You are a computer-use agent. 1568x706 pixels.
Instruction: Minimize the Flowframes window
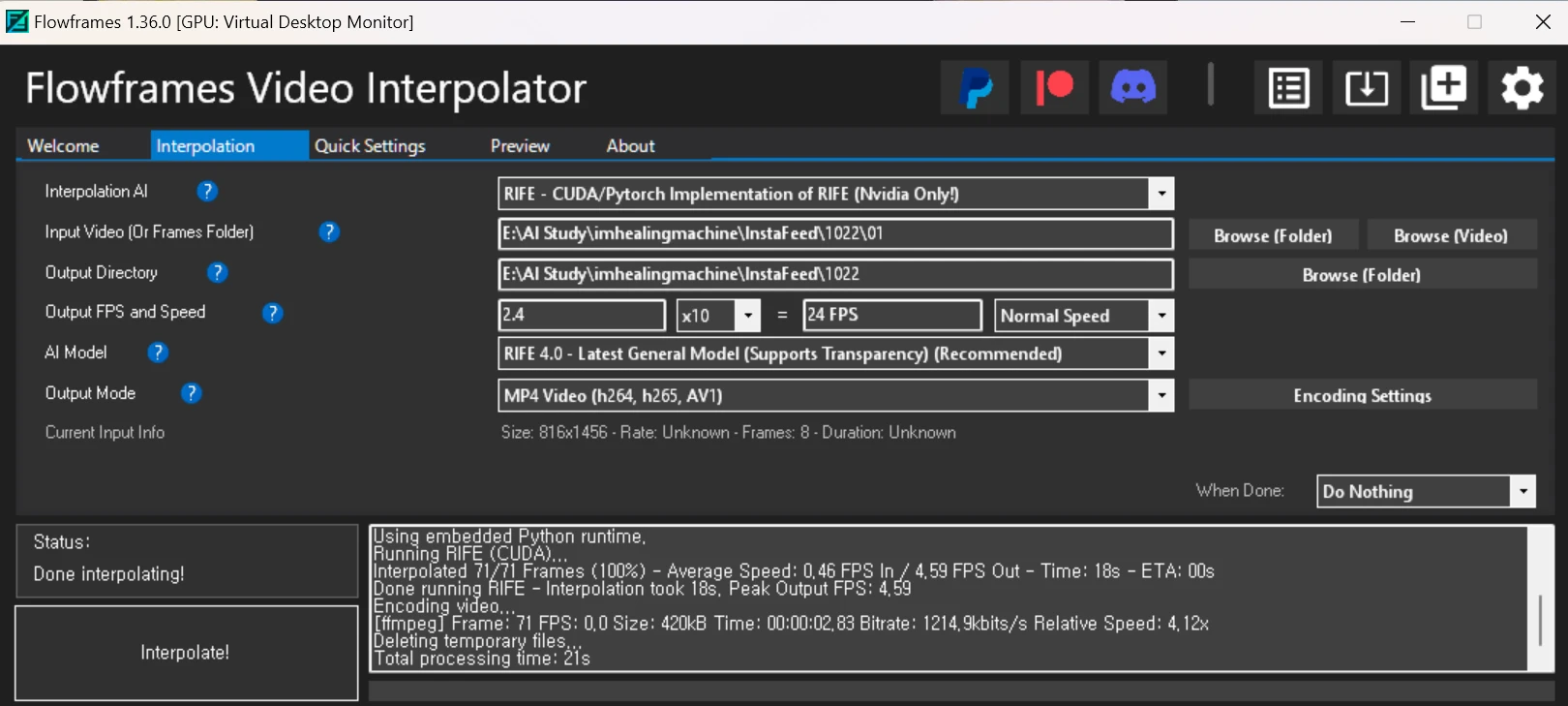coord(1407,21)
